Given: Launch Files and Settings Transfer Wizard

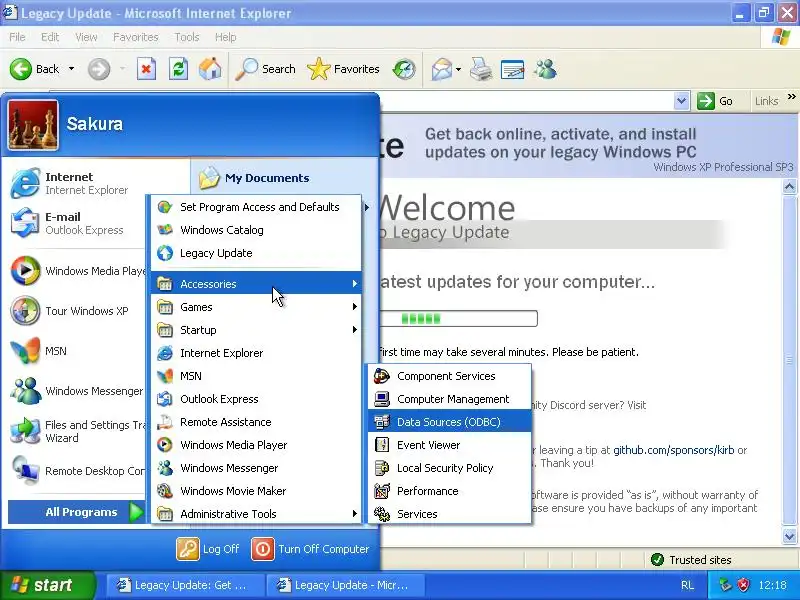Looking at the screenshot, I should click(x=77, y=431).
